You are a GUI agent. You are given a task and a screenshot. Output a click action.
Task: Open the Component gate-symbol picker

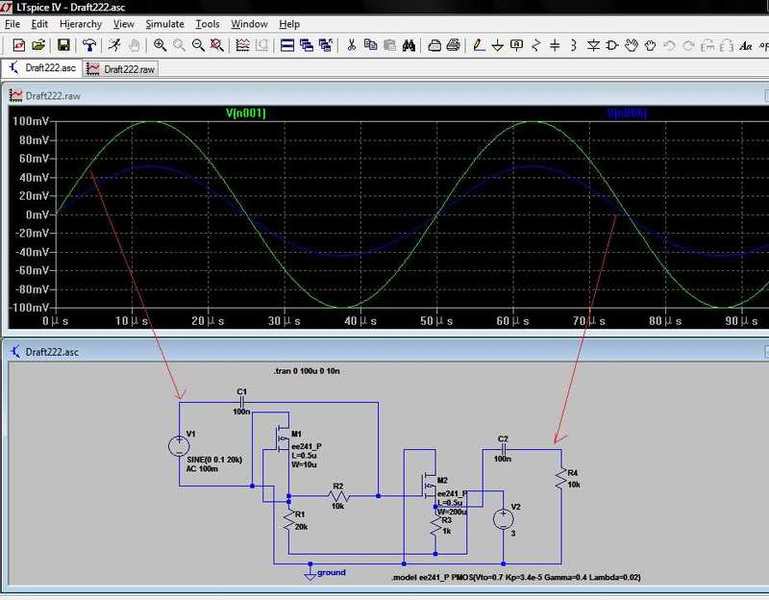612,46
